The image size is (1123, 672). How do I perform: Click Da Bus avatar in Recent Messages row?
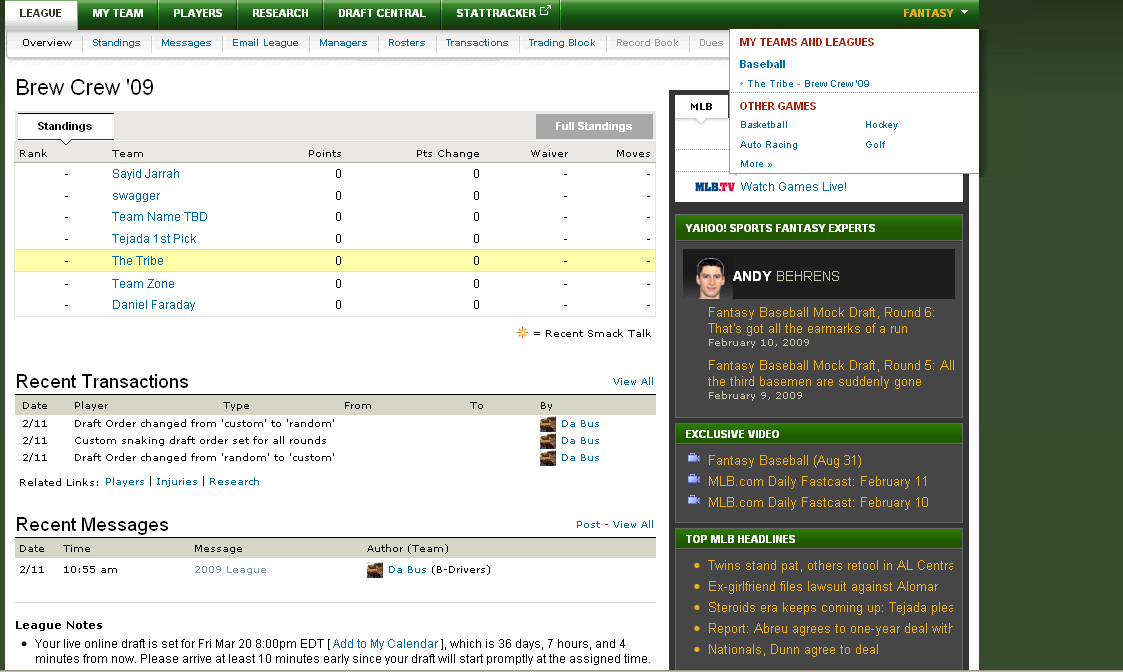click(x=375, y=570)
